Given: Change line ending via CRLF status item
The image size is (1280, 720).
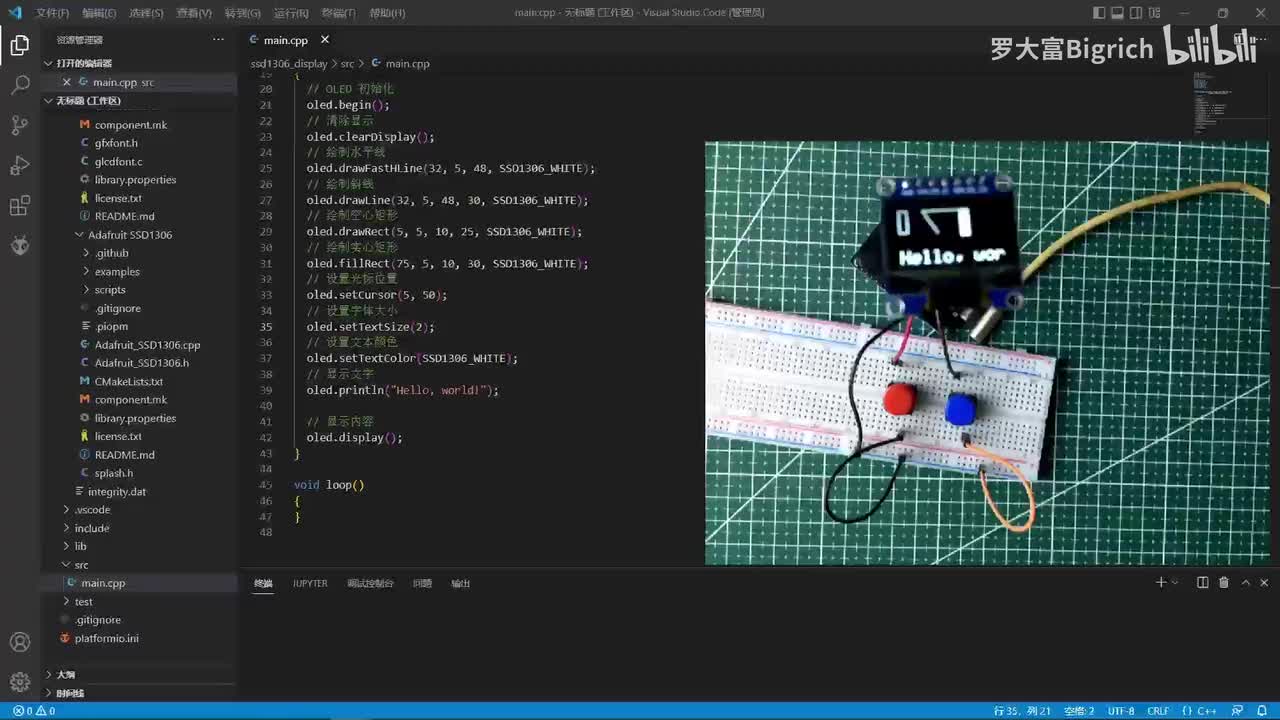Looking at the screenshot, I should 1158,711.
